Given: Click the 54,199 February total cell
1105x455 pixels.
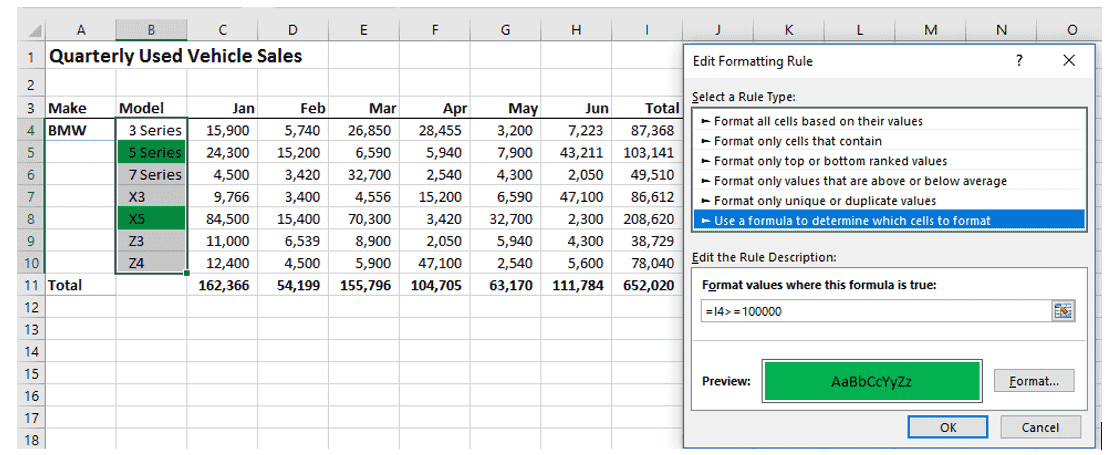Looking at the screenshot, I should pyautogui.click(x=293, y=285).
